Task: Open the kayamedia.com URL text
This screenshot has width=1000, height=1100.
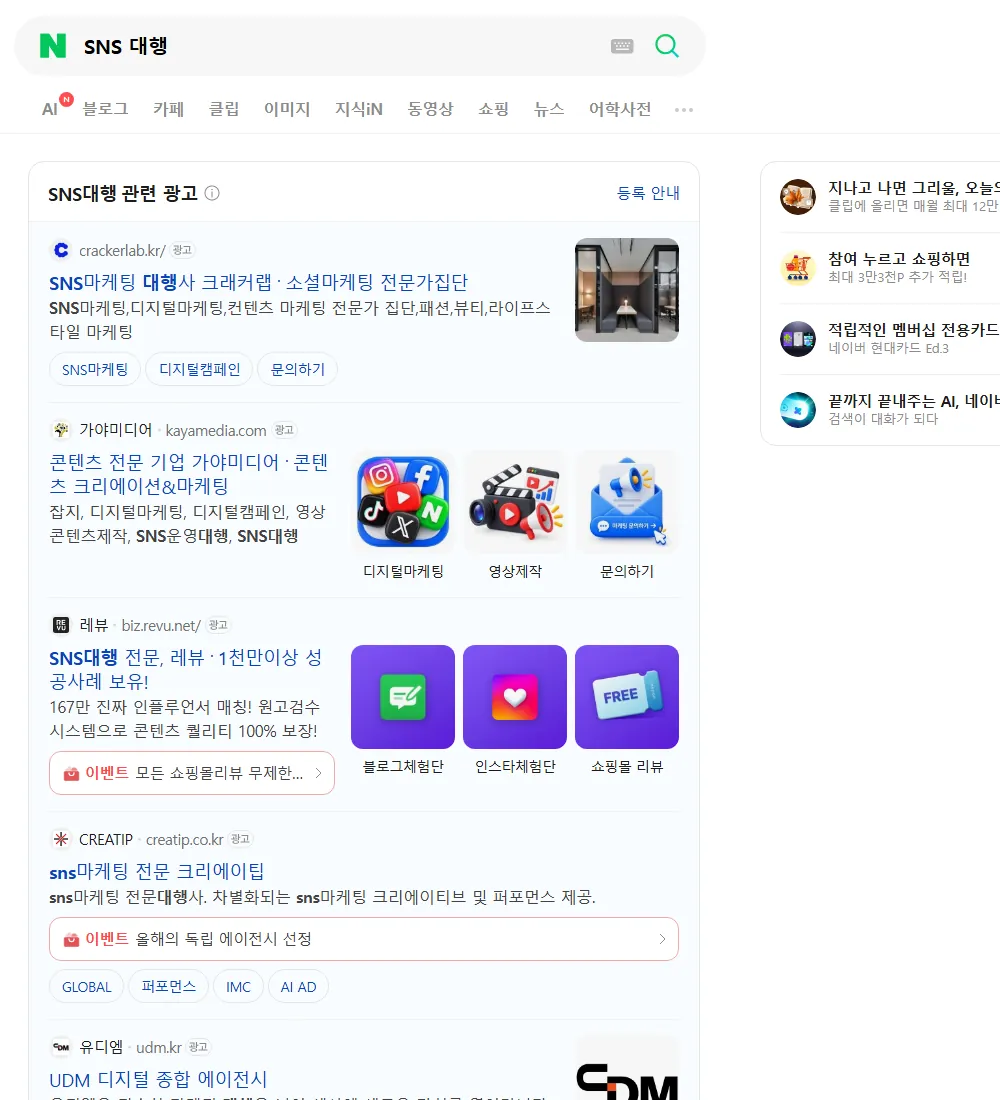Action: [215, 430]
